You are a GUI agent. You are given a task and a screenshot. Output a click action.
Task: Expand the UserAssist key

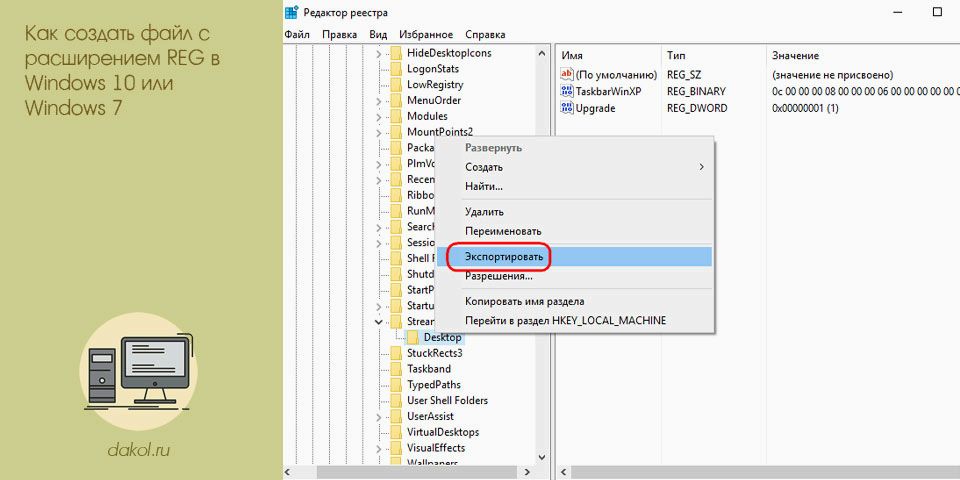tap(379, 417)
